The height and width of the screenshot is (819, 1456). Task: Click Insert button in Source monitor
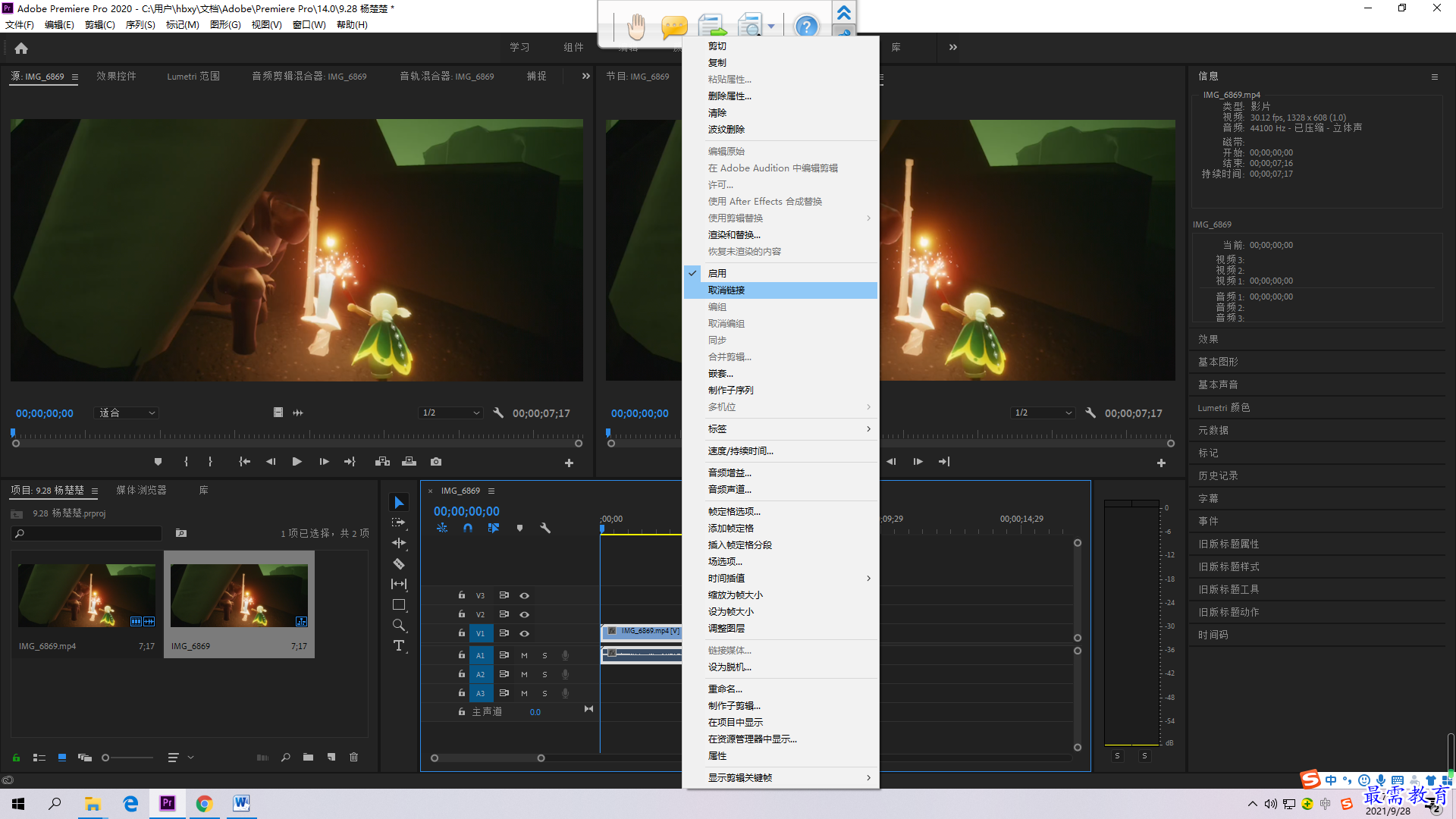(382, 462)
